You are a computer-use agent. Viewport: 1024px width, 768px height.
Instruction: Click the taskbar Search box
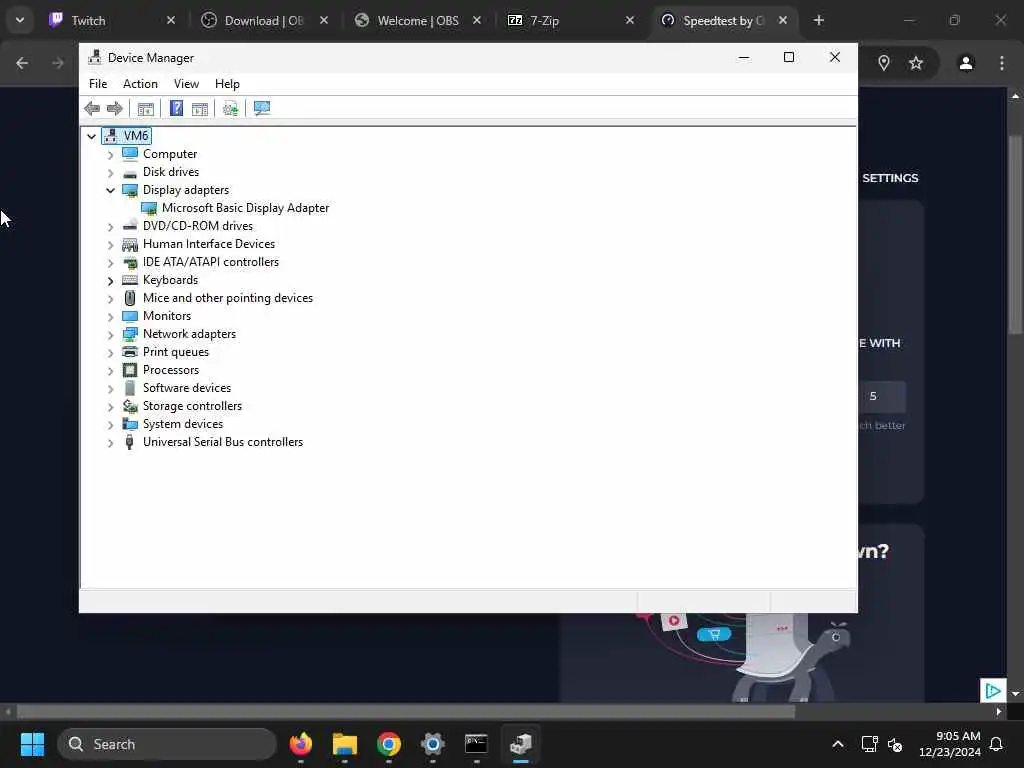point(167,744)
